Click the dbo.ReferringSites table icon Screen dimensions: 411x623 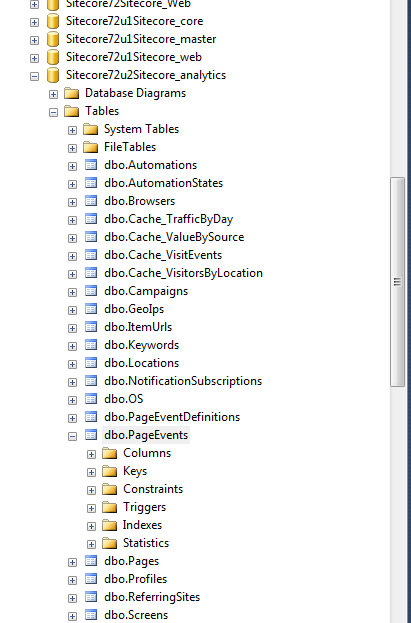(91, 597)
